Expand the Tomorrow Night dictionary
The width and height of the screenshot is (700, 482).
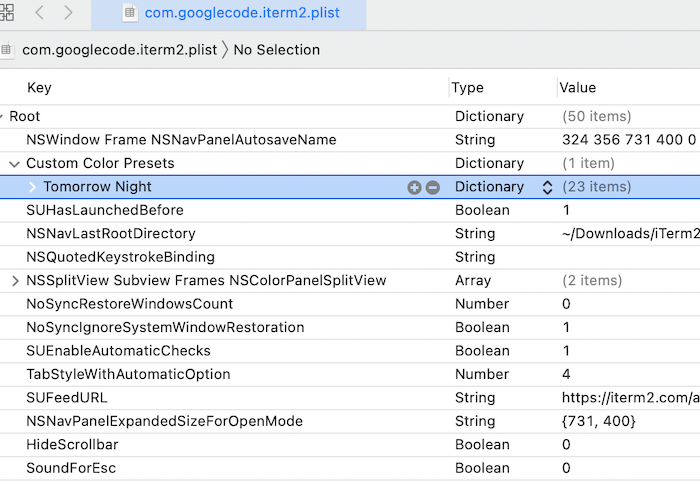click(x=32, y=187)
